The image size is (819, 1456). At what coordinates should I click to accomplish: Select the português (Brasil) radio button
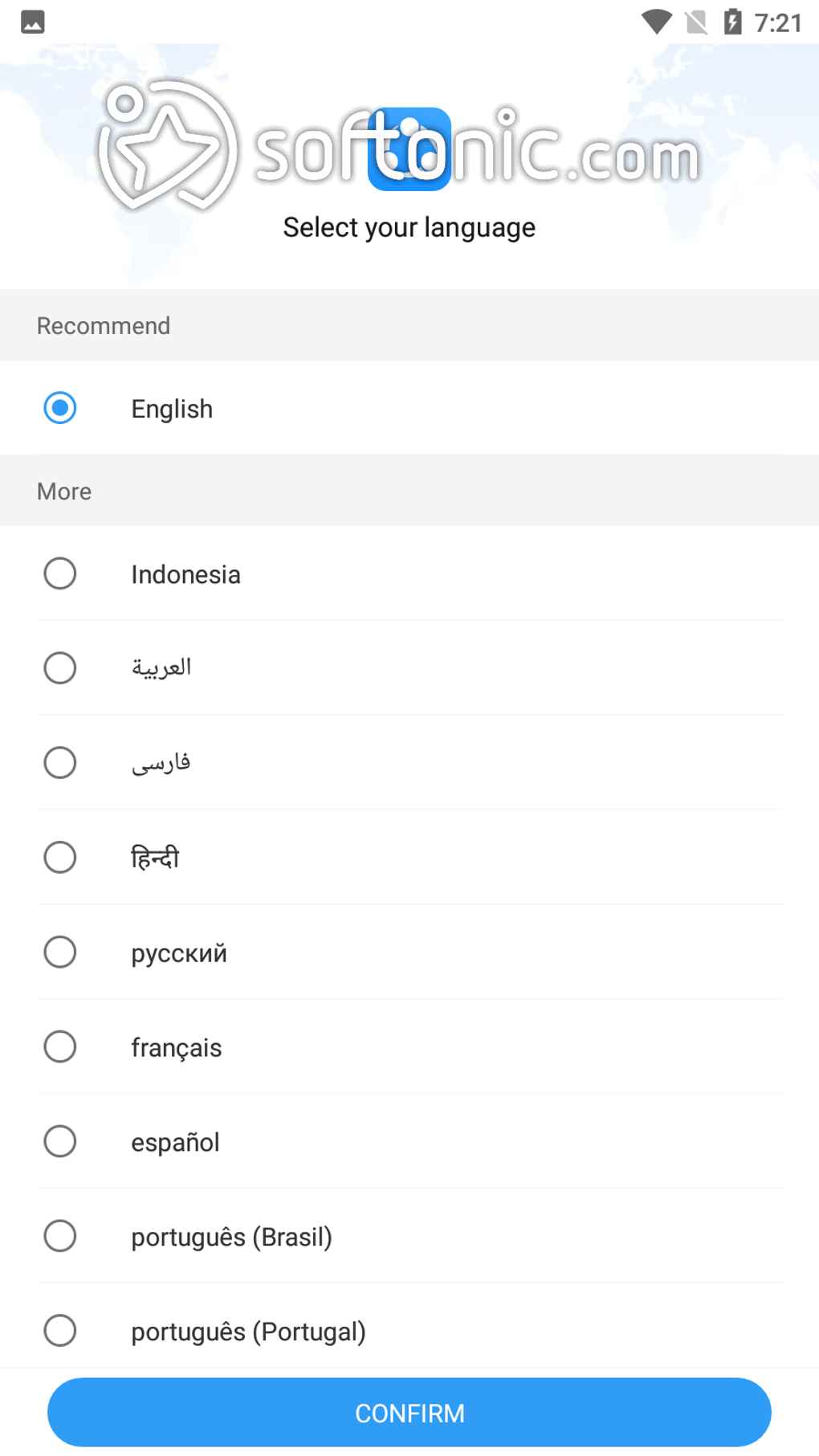click(60, 1236)
